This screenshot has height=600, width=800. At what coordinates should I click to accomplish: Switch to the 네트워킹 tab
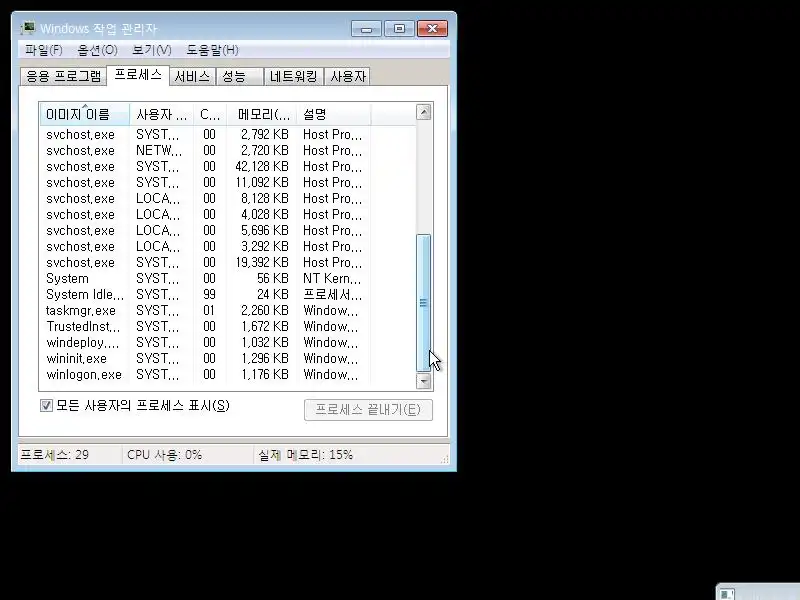(293, 77)
